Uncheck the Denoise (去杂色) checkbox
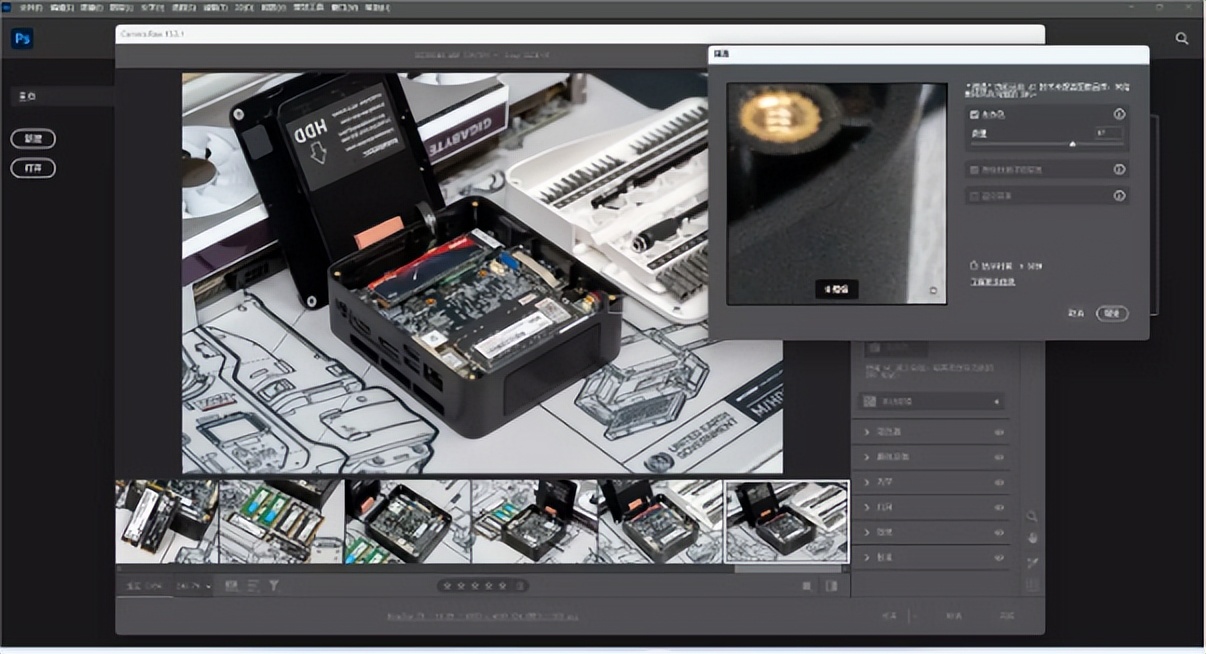1206x654 pixels. 975,115
